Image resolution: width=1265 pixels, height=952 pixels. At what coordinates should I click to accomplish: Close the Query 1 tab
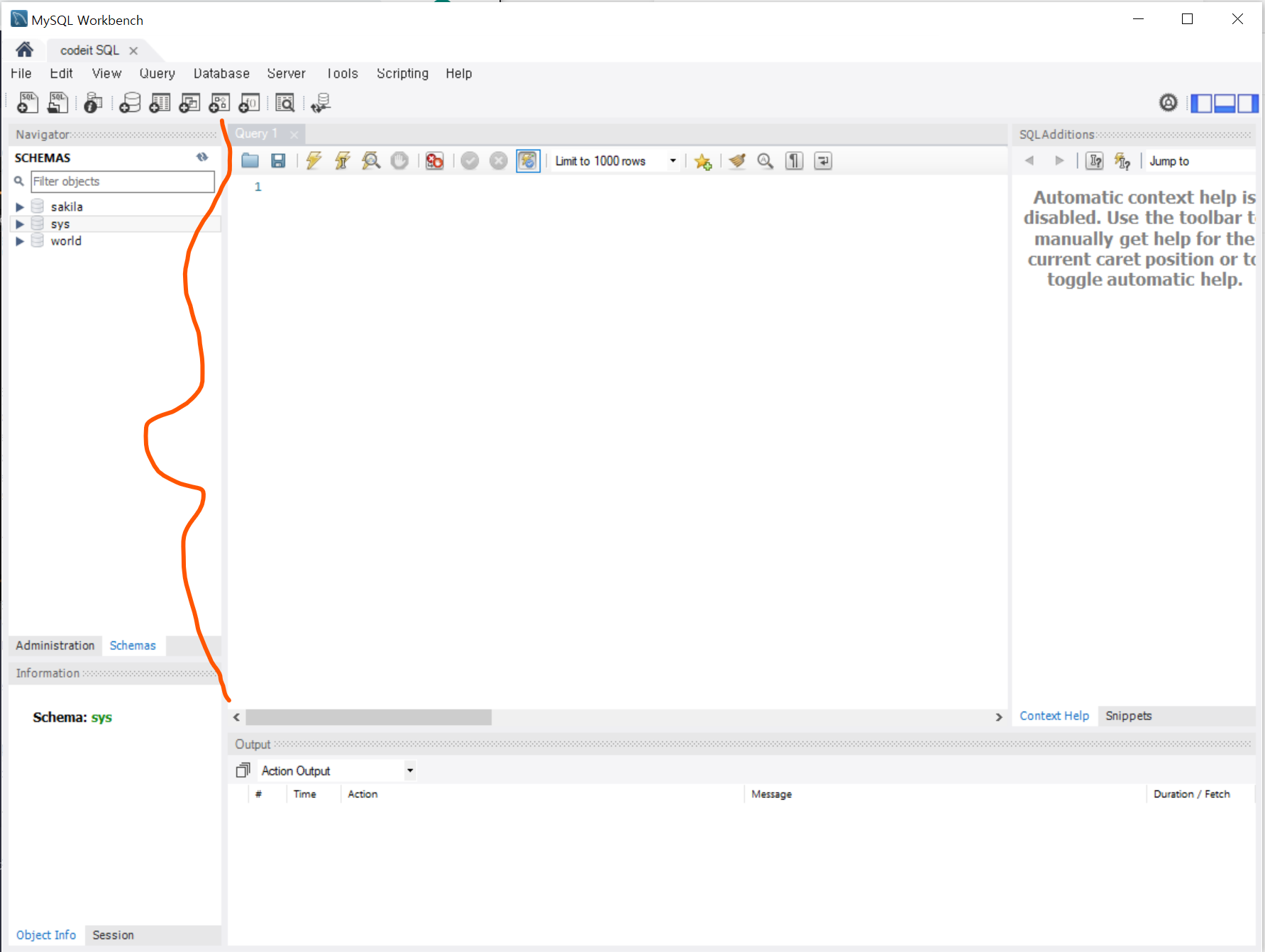coord(294,134)
